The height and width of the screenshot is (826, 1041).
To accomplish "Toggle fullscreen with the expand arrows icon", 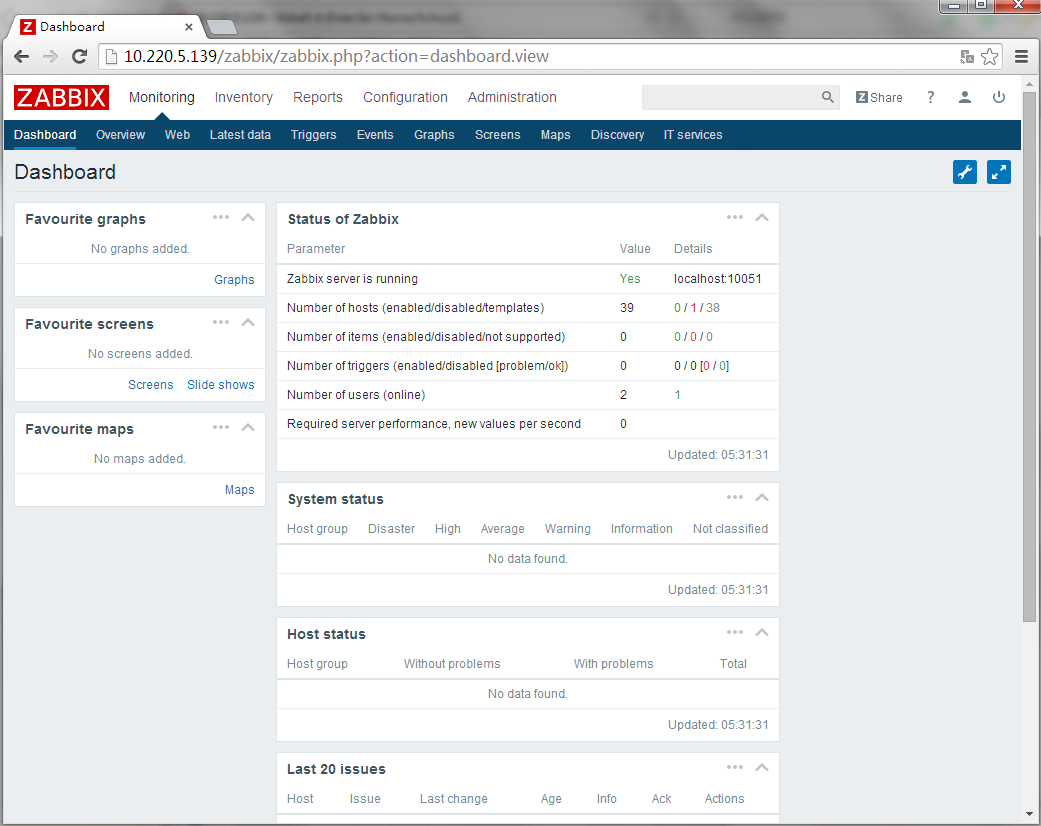I will [999, 172].
